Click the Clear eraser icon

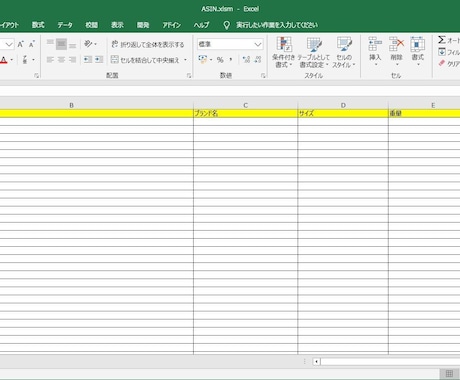point(442,63)
